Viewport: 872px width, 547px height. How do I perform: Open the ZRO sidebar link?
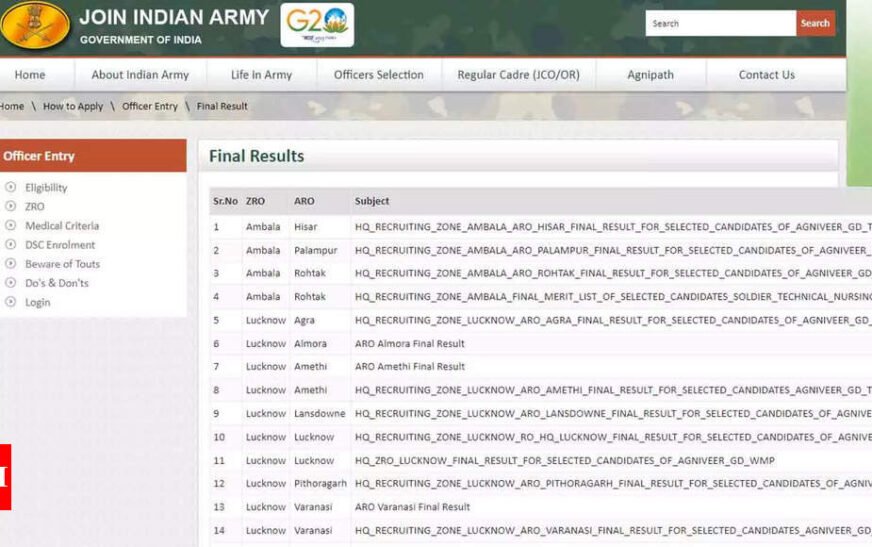pos(34,207)
